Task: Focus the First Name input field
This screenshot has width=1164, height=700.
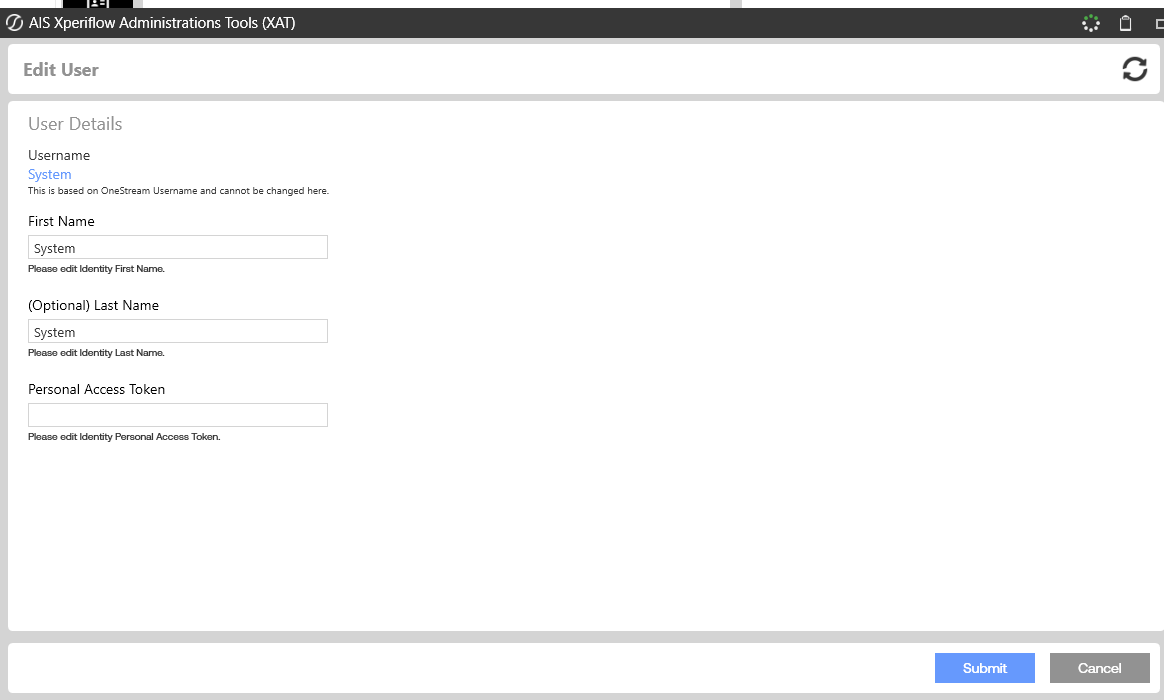Action: point(178,248)
